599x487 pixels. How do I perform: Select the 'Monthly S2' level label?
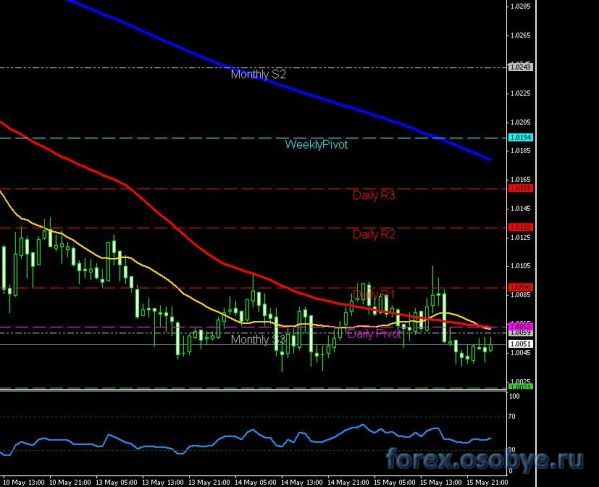point(258,74)
